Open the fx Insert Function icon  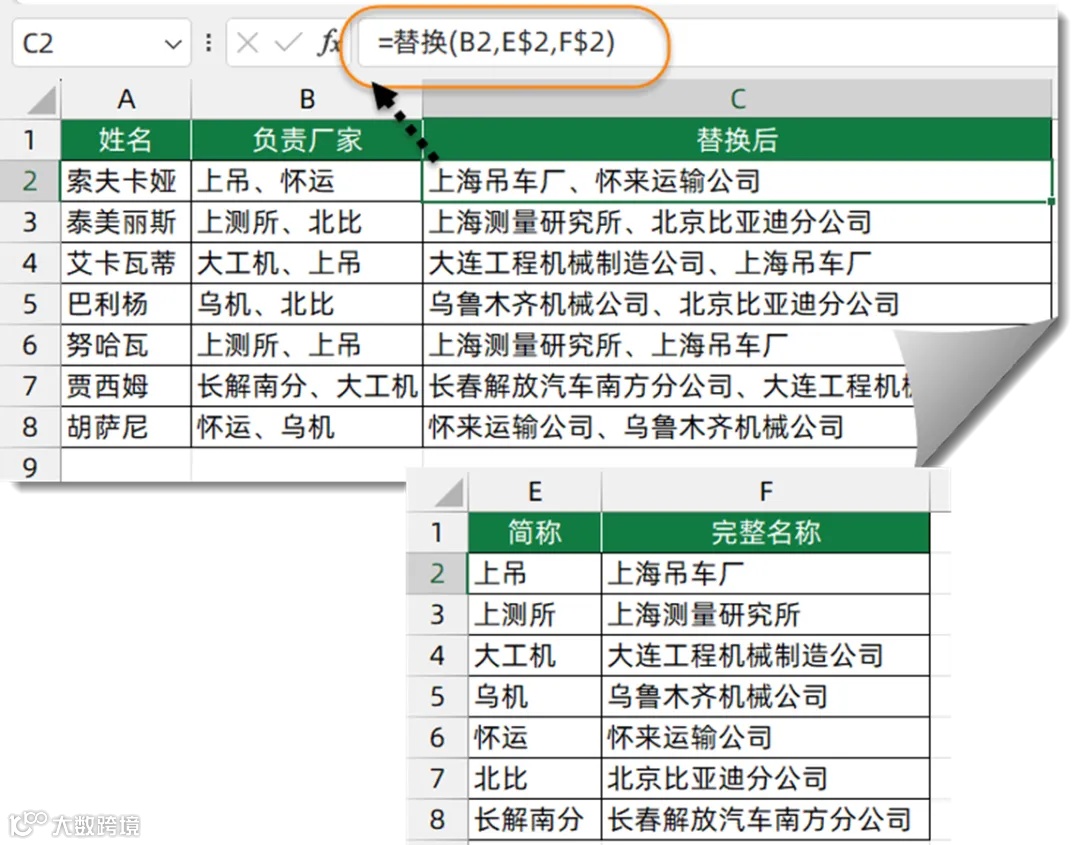click(329, 43)
